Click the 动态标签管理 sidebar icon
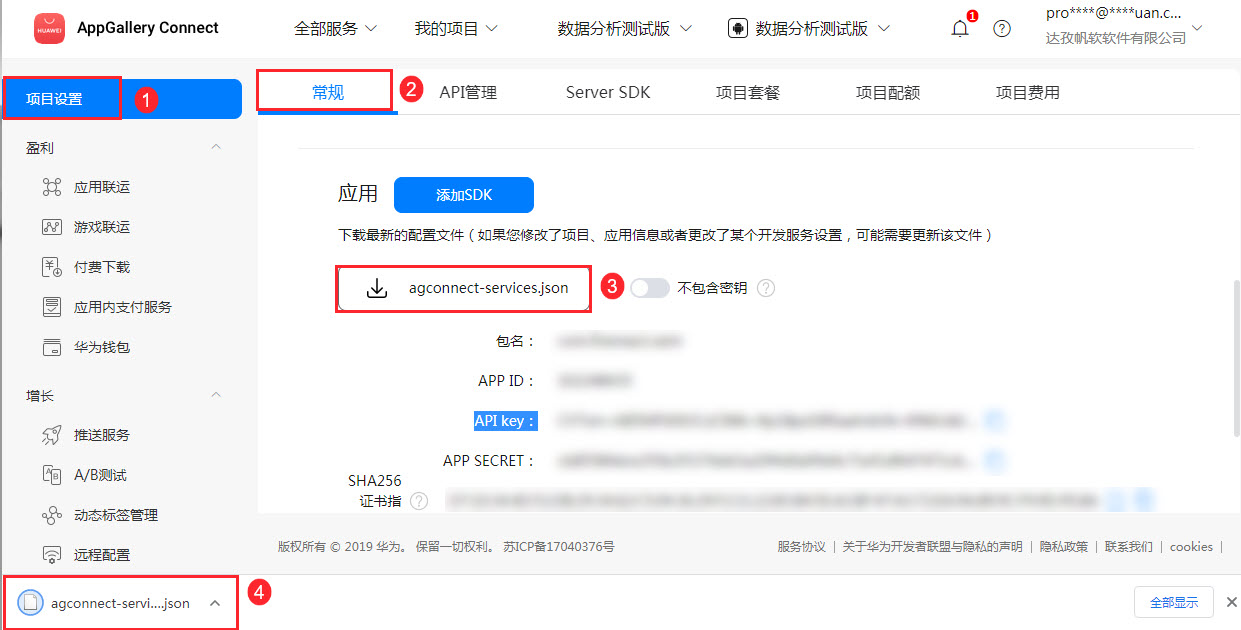Image resolution: width=1241 pixels, height=630 pixels. [x=52, y=515]
